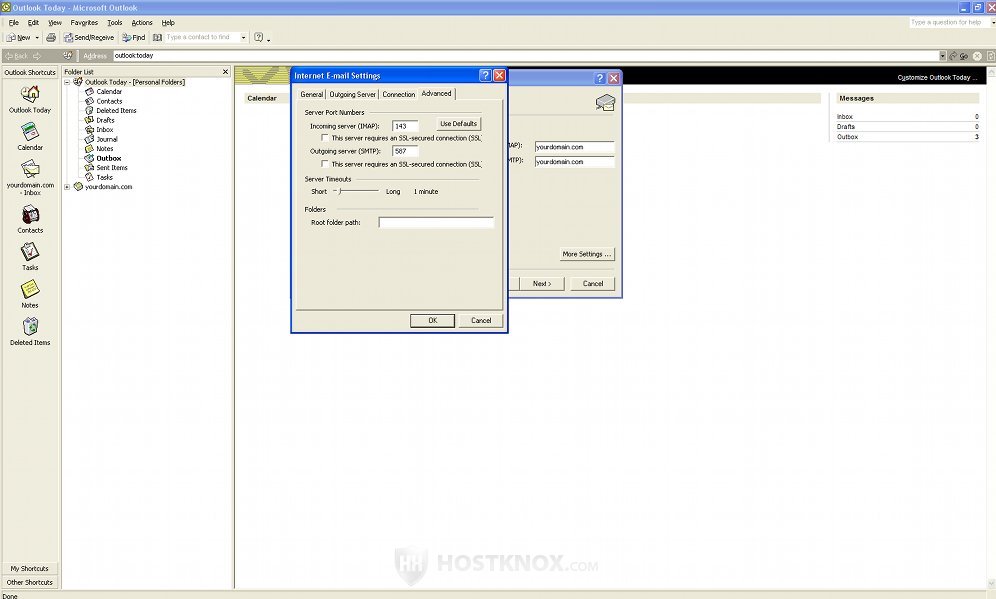Click the Back navigation button
996x599 pixels.
click(x=17, y=56)
